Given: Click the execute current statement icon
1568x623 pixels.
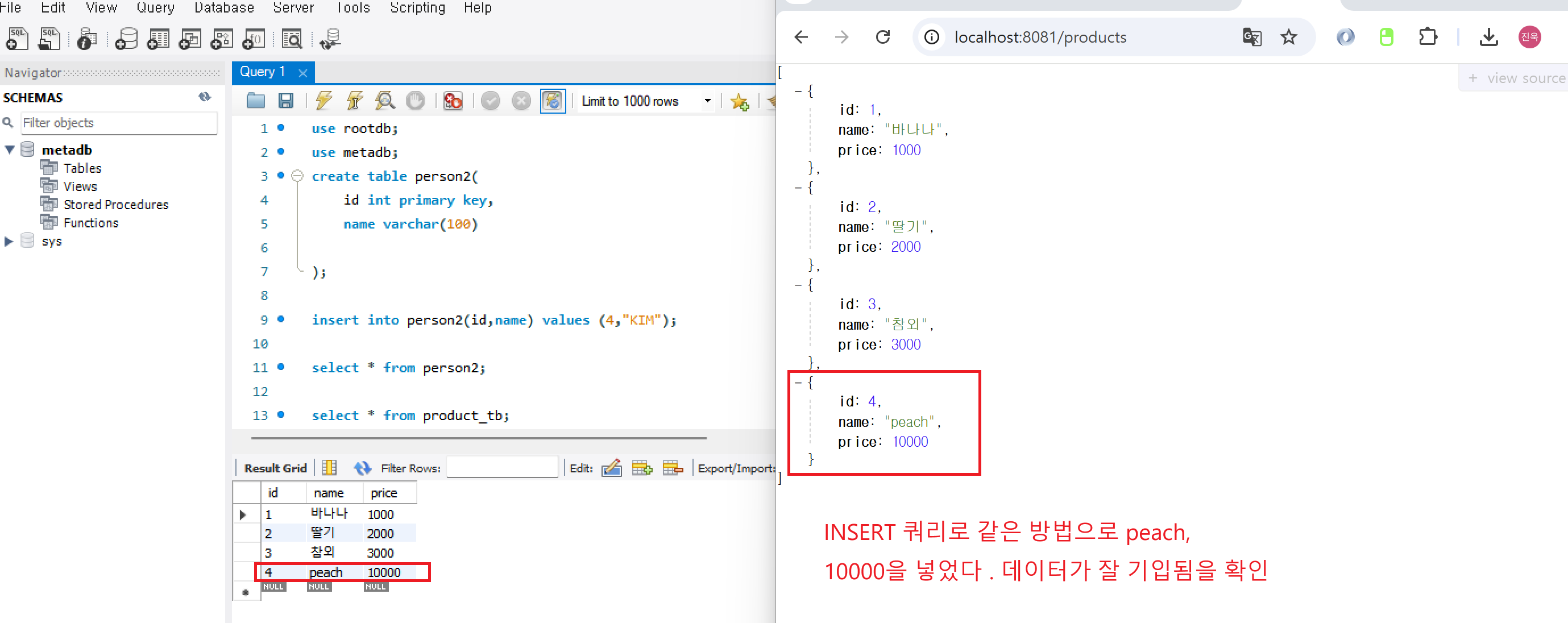Looking at the screenshot, I should coord(354,101).
